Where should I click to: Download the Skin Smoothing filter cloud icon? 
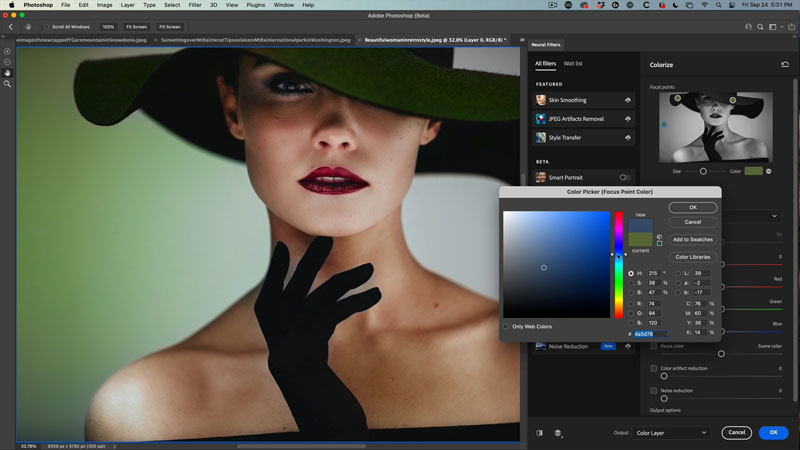[x=627, y=100]
